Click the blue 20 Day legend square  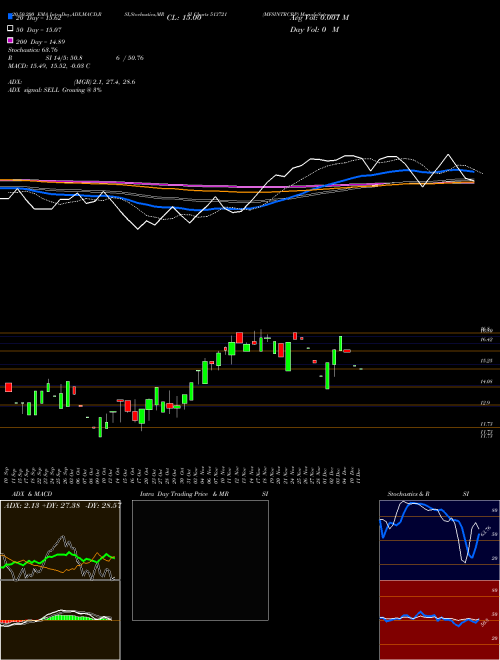point(11,17)
